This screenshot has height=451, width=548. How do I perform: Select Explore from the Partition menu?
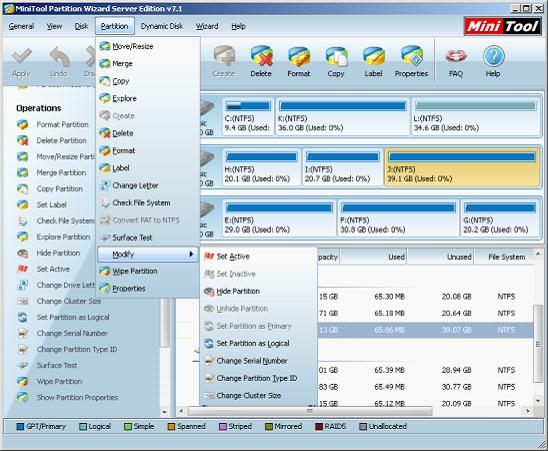124,99
